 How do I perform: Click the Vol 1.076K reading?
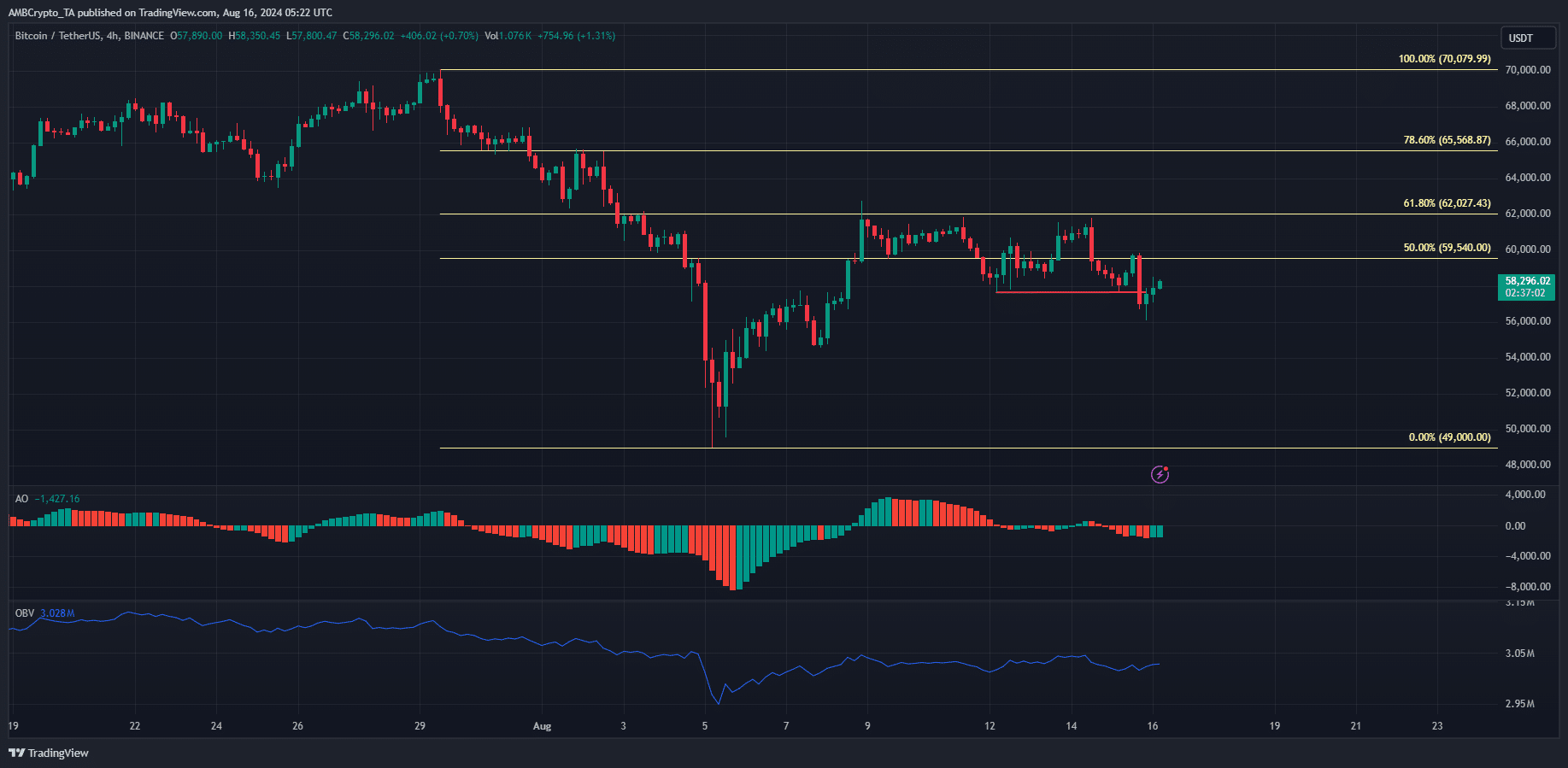click(508, 36)
